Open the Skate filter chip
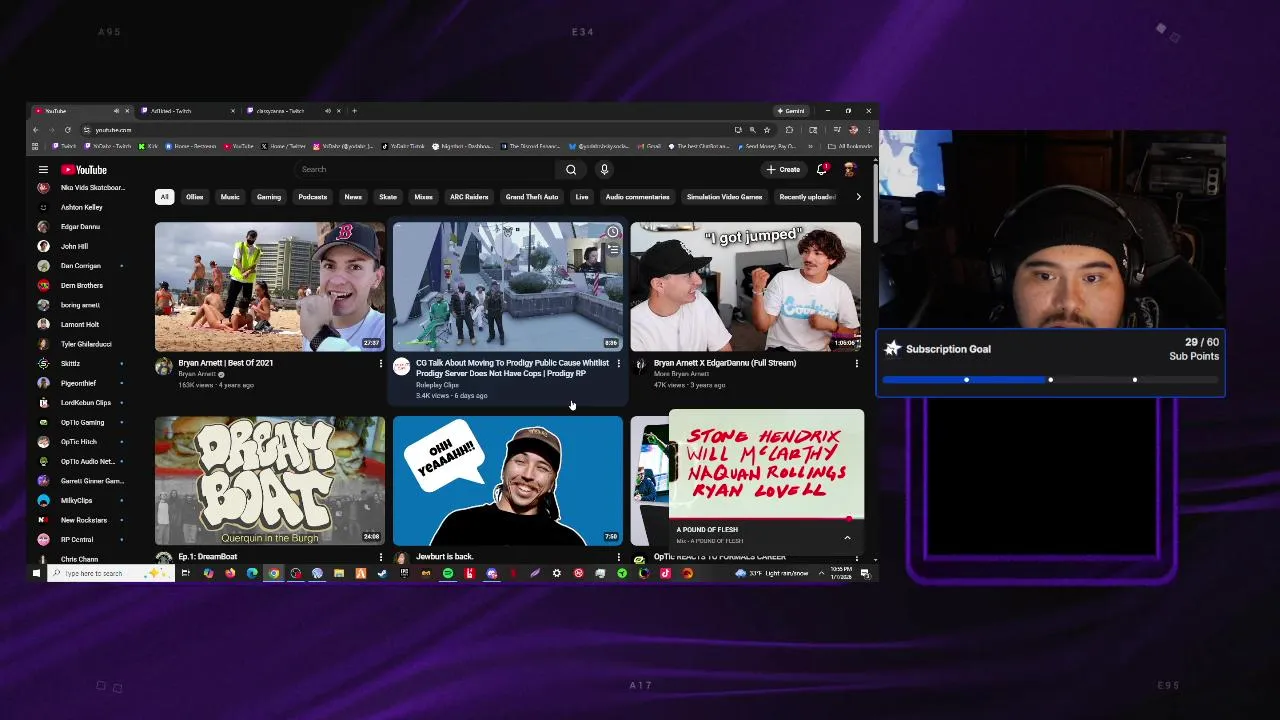Image resolution: width=1280 pixels, height=720 pixels. pos(388,197)
